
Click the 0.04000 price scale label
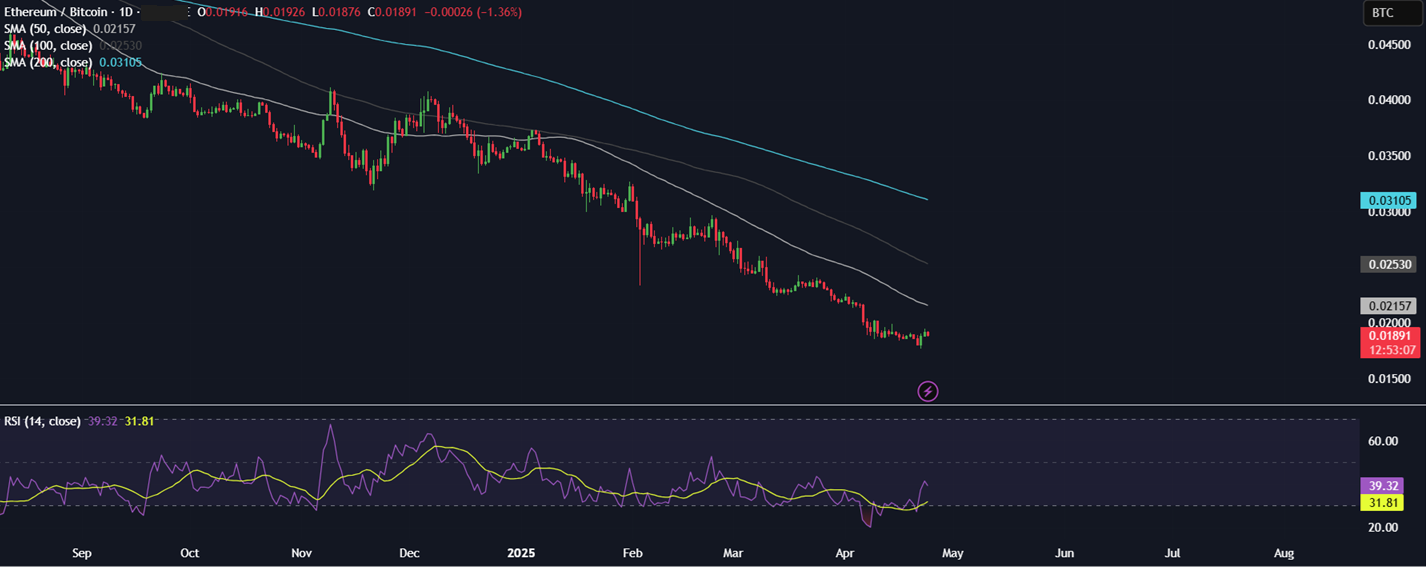1389,100
